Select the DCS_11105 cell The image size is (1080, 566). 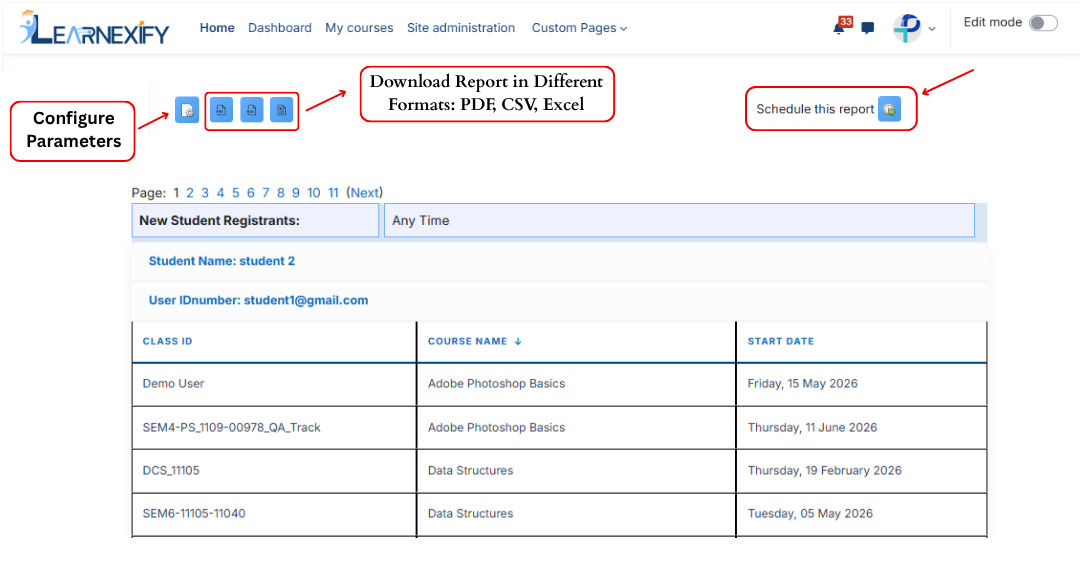pos(274,470)
